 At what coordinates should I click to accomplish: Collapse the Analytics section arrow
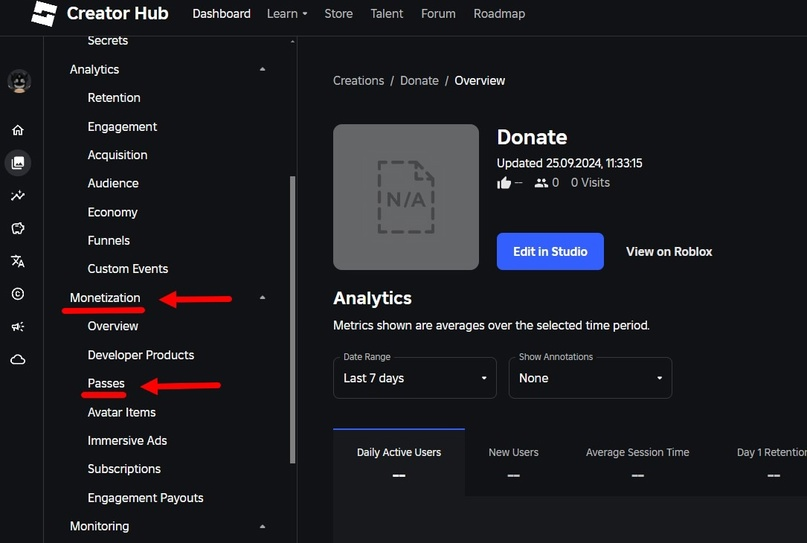click(x=263, y=69)
